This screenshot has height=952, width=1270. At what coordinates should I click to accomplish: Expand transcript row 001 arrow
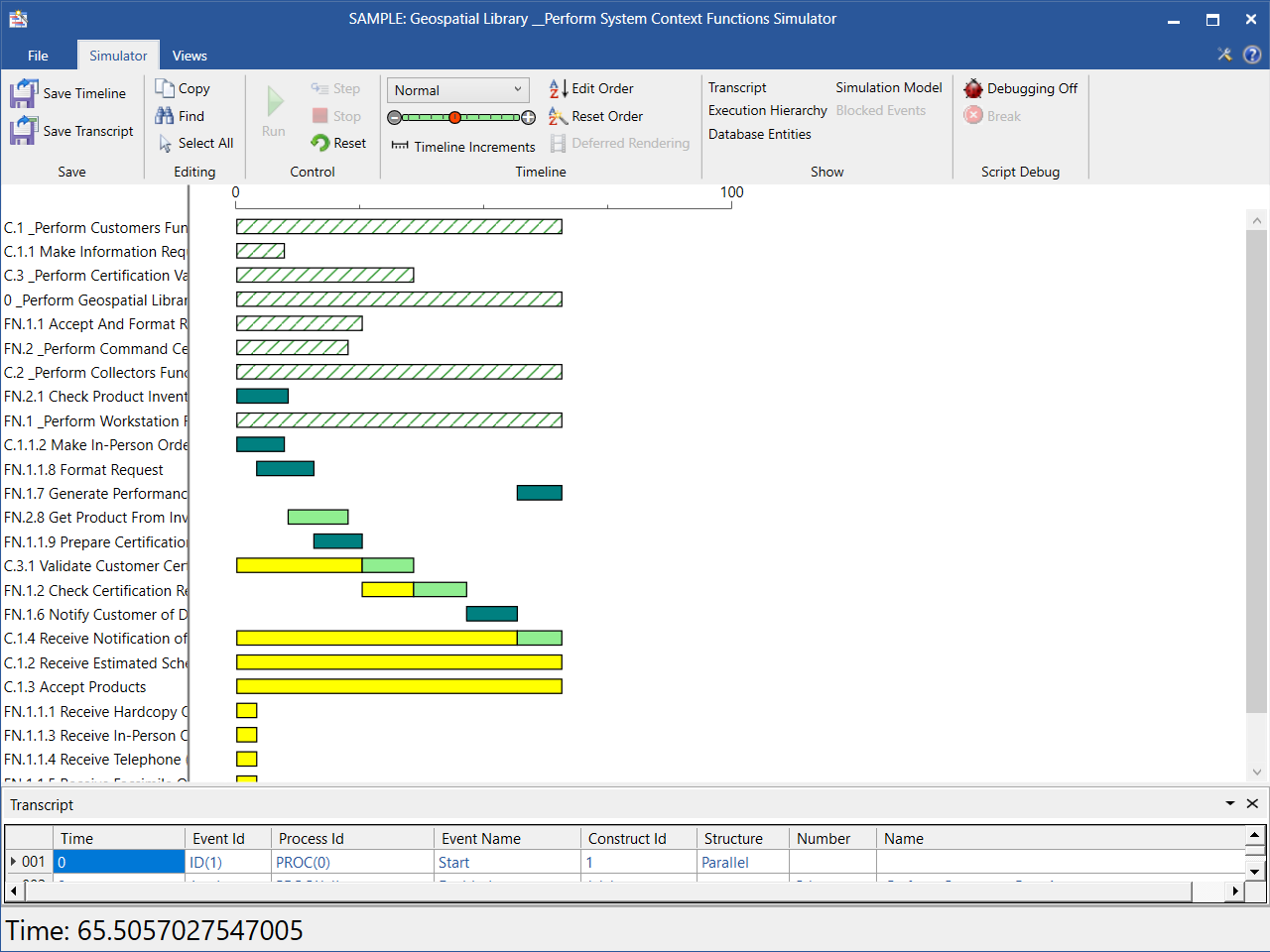coord(13,862)
